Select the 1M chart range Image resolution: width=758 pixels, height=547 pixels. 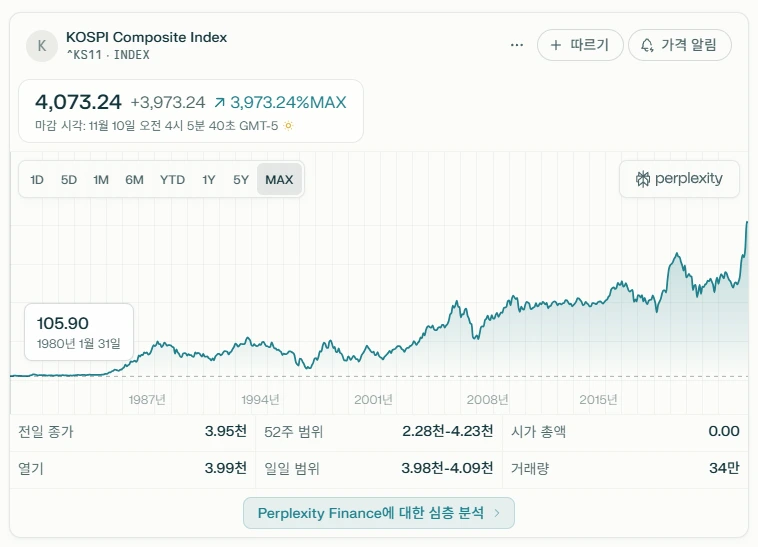point(101,180)
